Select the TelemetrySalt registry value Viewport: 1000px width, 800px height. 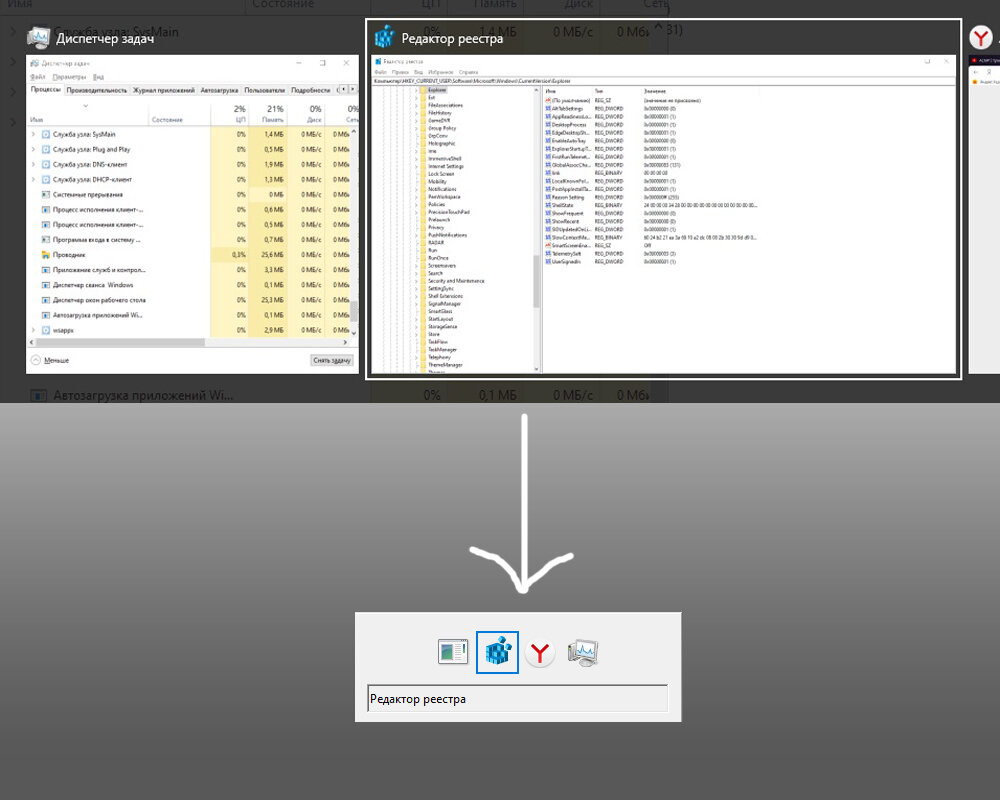(x=566, y=253)
